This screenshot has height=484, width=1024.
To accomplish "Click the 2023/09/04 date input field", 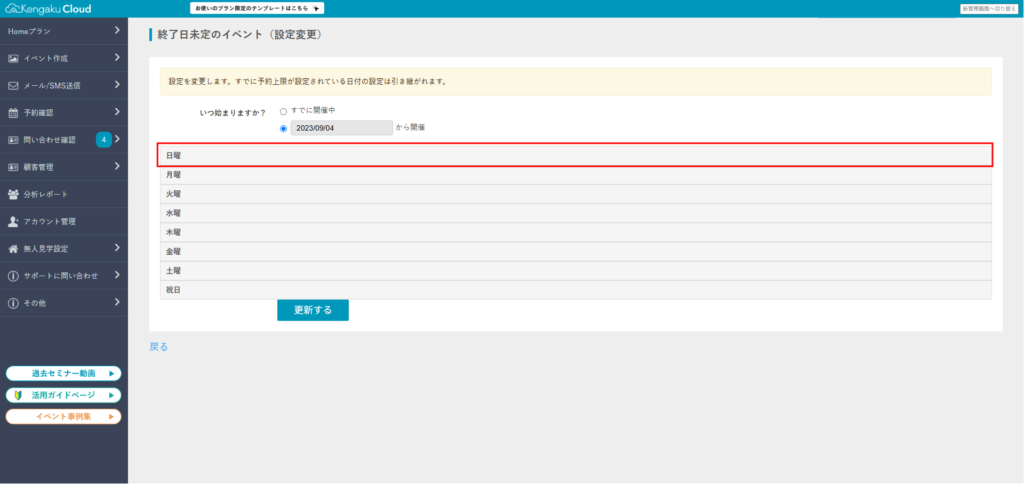I will [x=342, y=128].
